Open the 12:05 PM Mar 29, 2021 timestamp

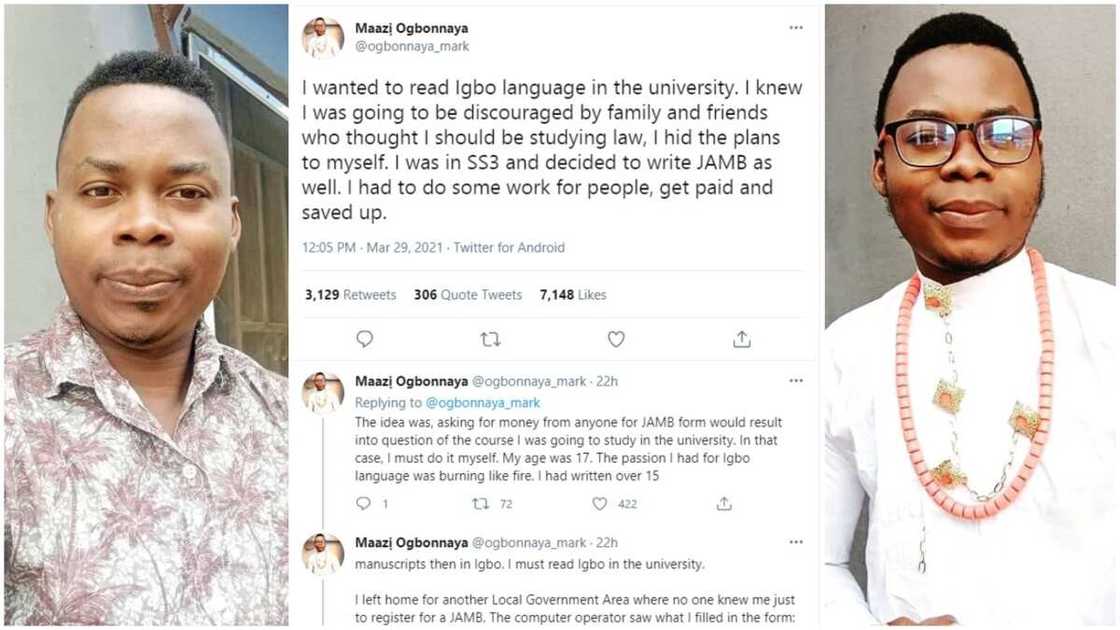pos(372,247)
